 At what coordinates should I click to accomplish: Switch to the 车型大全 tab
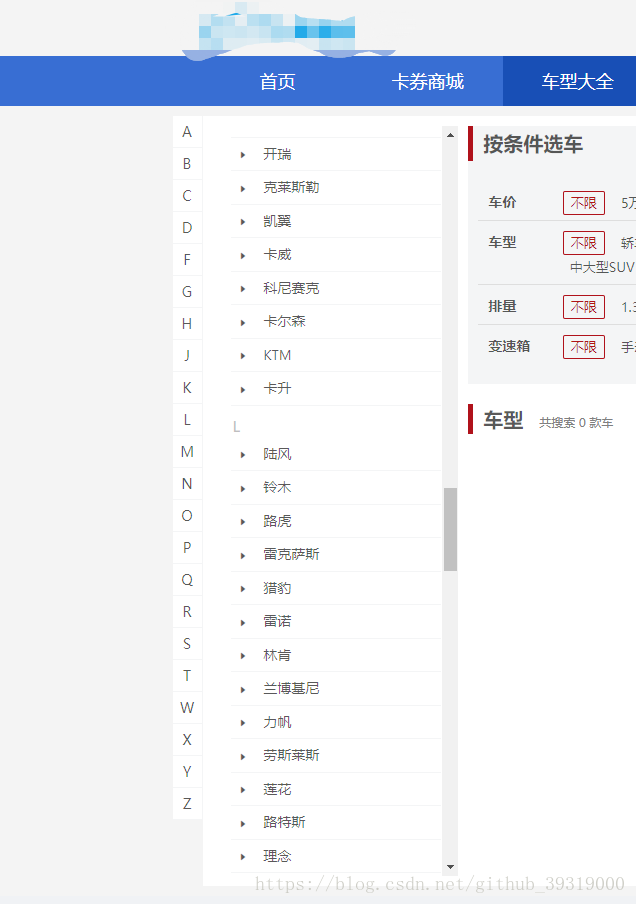pos(577,81)
